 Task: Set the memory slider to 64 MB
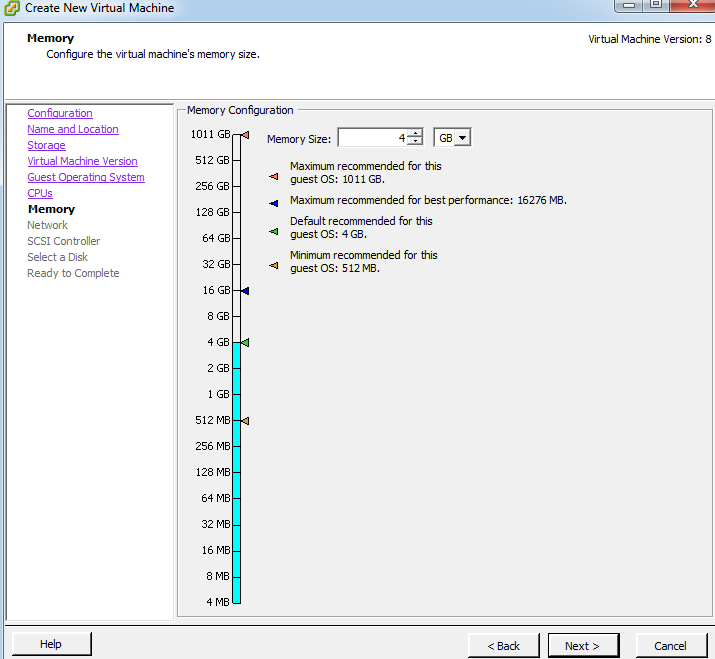coord(236,498)
